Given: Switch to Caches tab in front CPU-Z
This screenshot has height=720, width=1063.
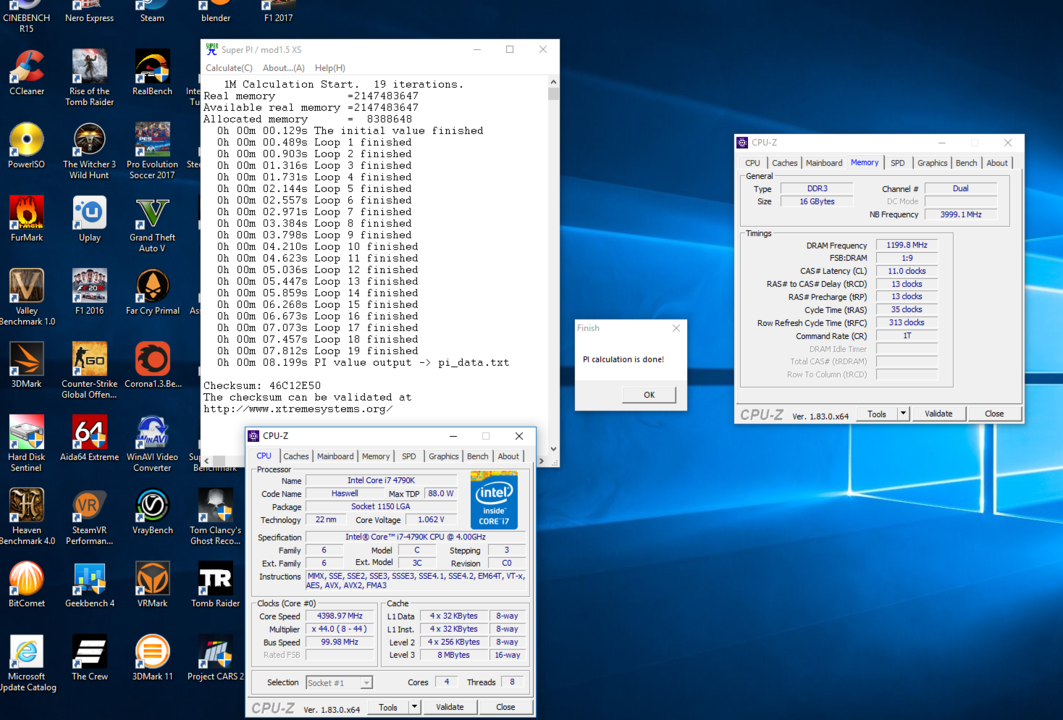Looking at the screenshot, I should (296, 456).
